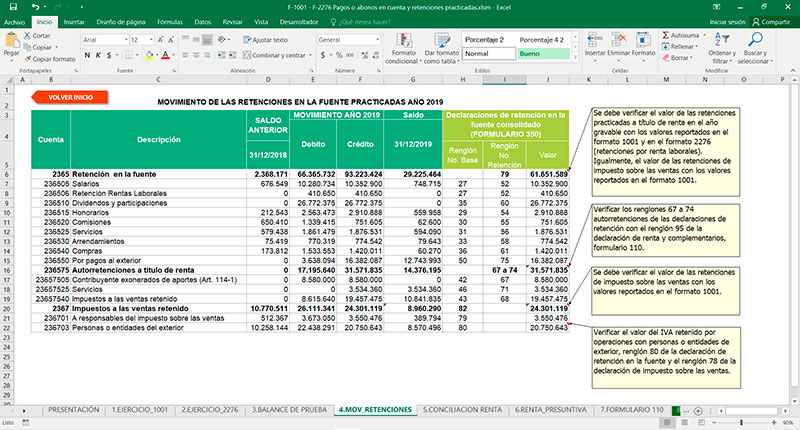Open the 3.BALANCE DE PRUEBA sheet tab
The height and width of the screenshot is (430, 800).
coord(289,410)
